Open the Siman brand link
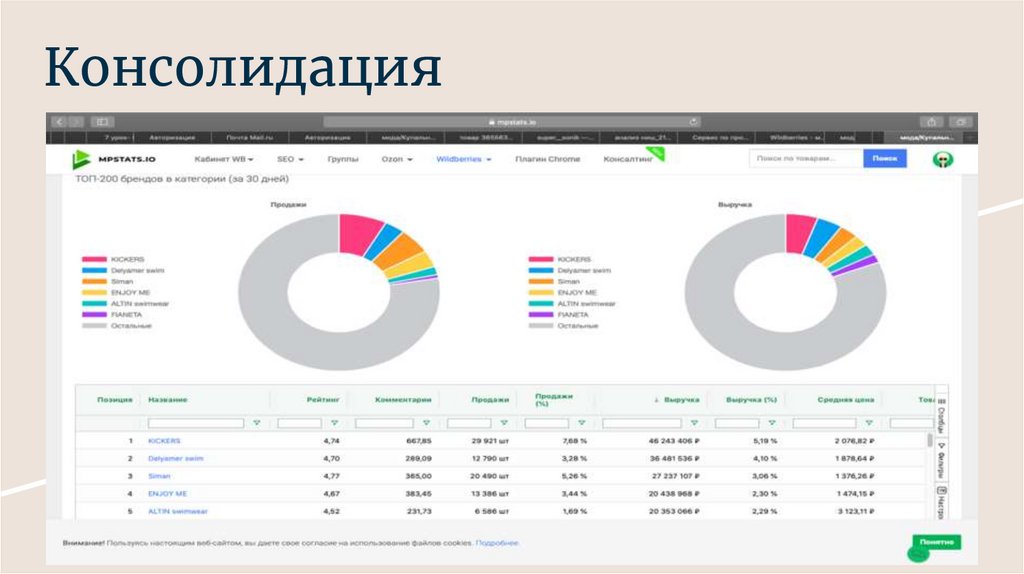 click(159, 476)
